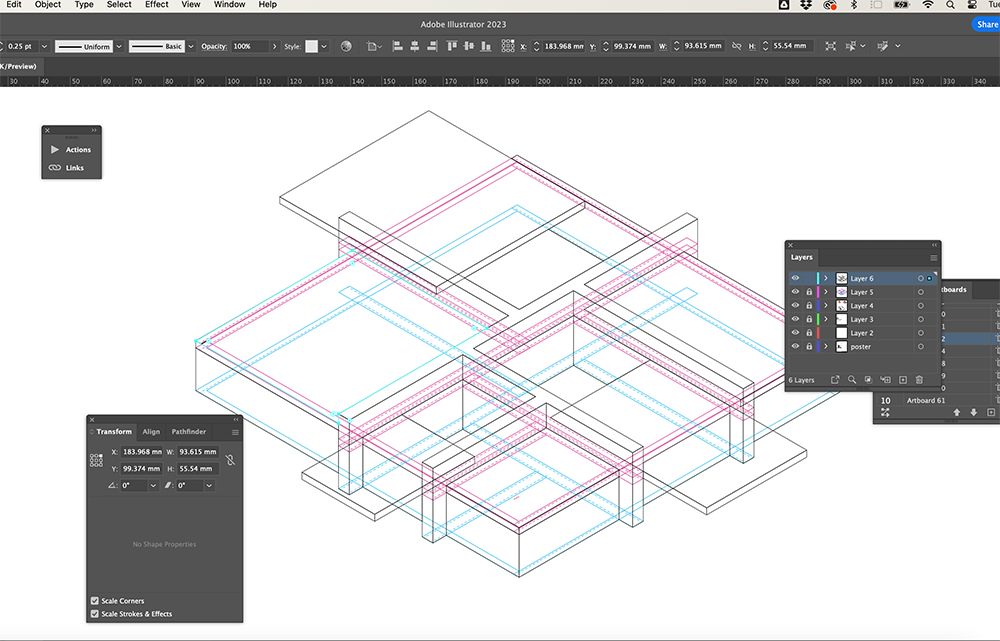Open the 9-point reference locator in control bar
This screenshot has height=641, width=1000.
coord(508,45)
